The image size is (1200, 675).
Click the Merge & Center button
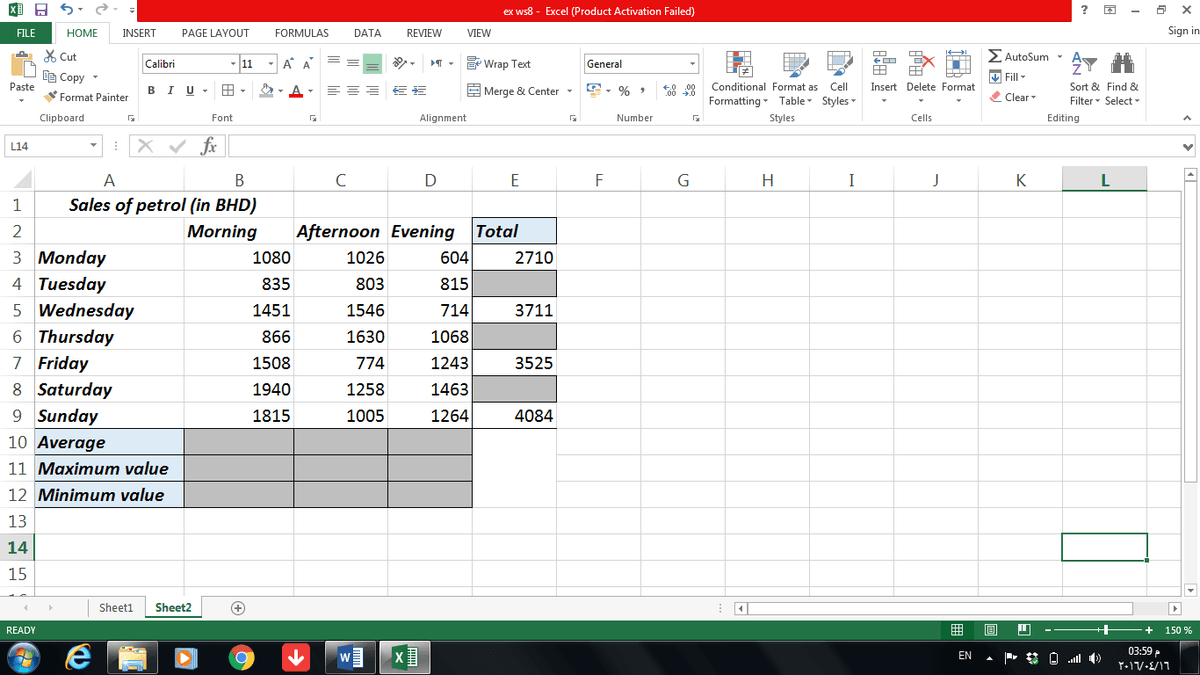click(514, 91)
